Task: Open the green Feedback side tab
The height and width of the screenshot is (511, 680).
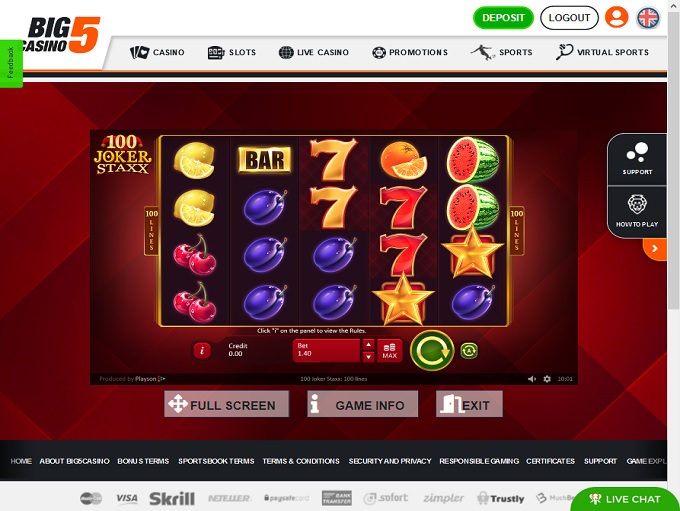Action: (10, 63)
